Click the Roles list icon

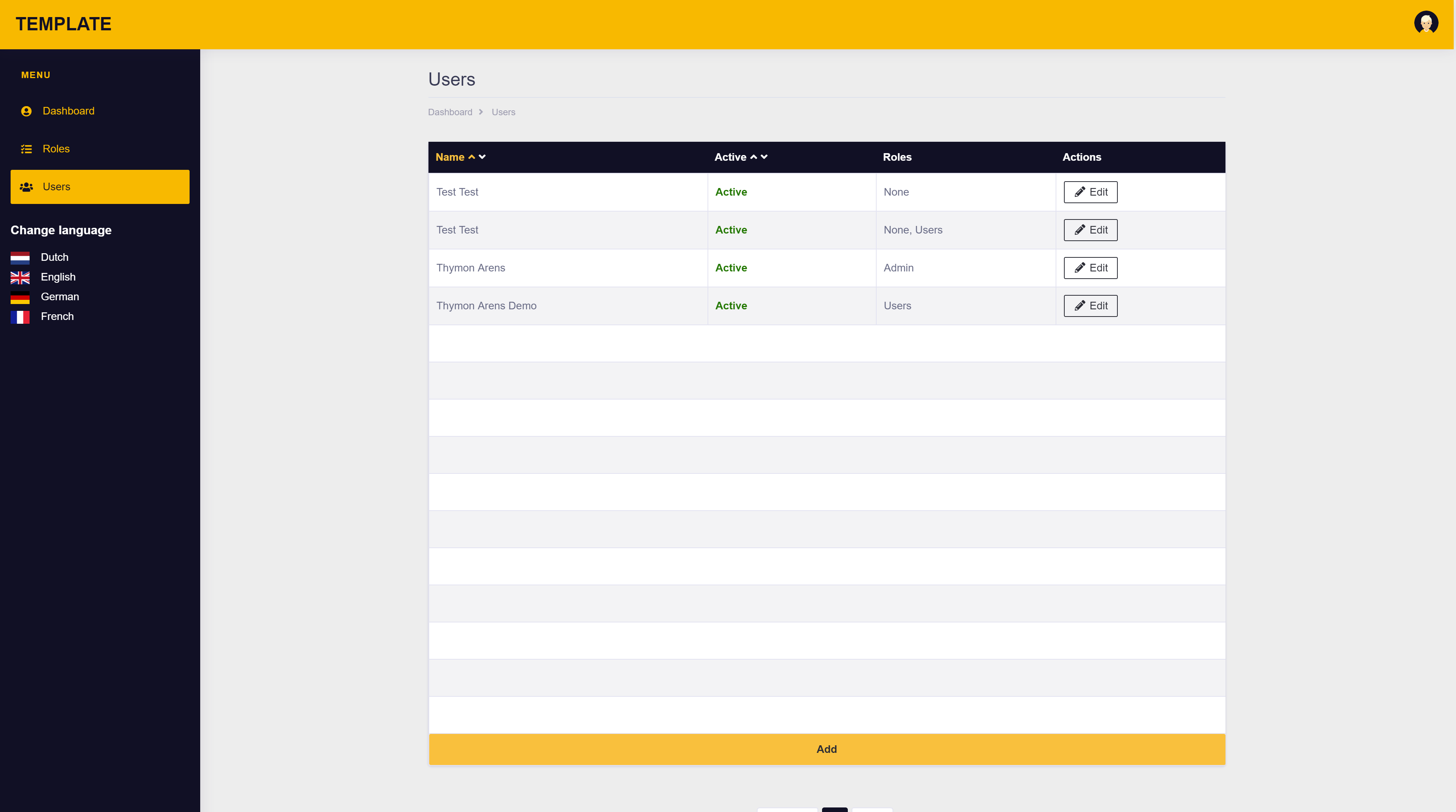point(26,149)
